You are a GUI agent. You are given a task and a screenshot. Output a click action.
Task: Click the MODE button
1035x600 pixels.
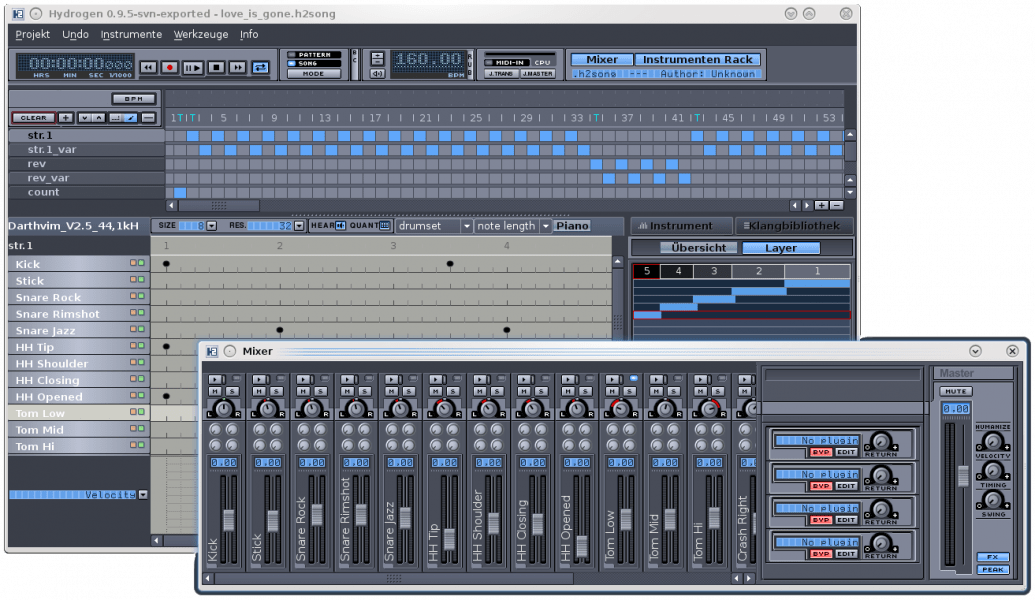coord(314,73)
